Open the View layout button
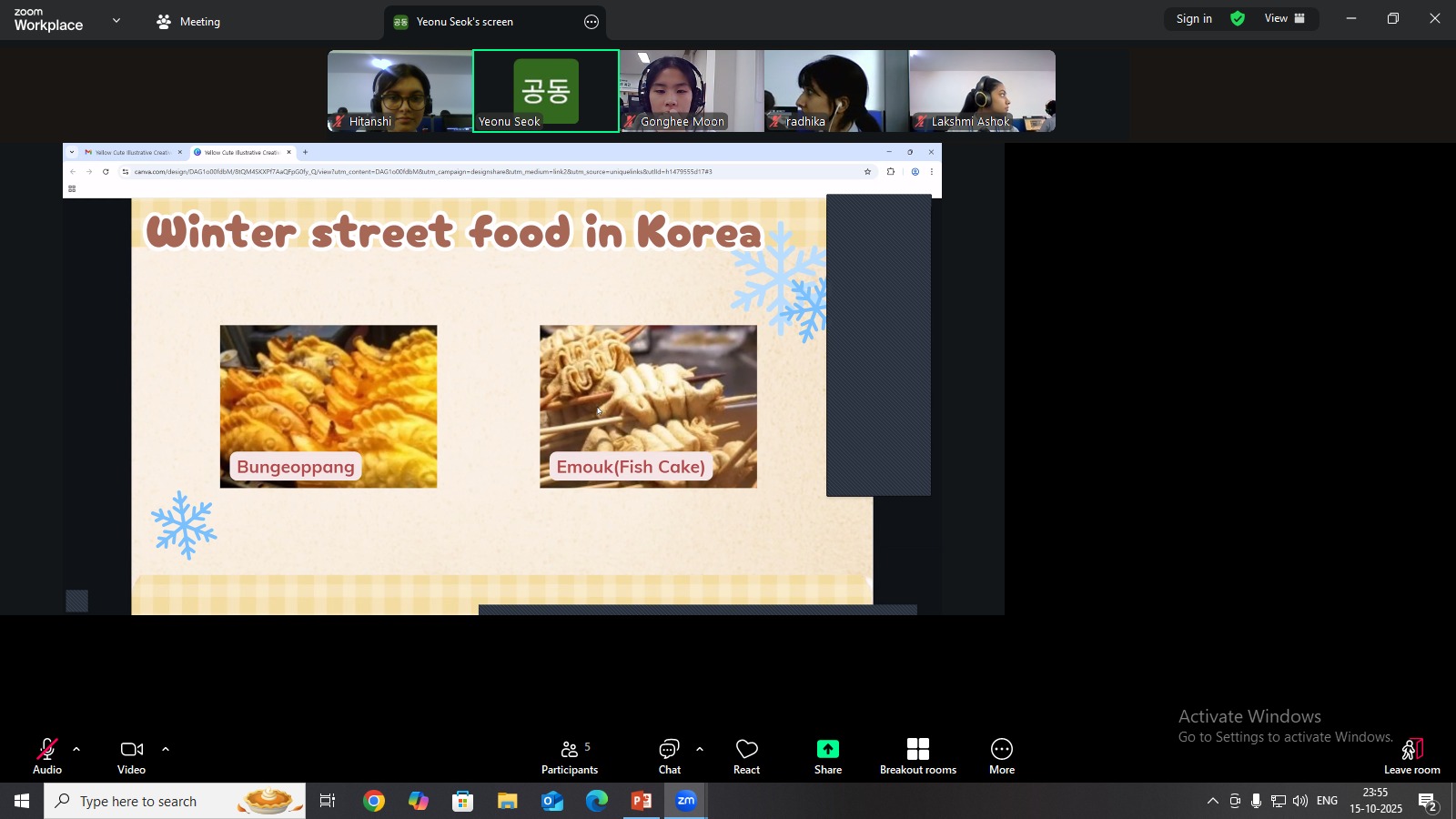The width and height of the screenshot is (1456, 819). (1285, 19)
